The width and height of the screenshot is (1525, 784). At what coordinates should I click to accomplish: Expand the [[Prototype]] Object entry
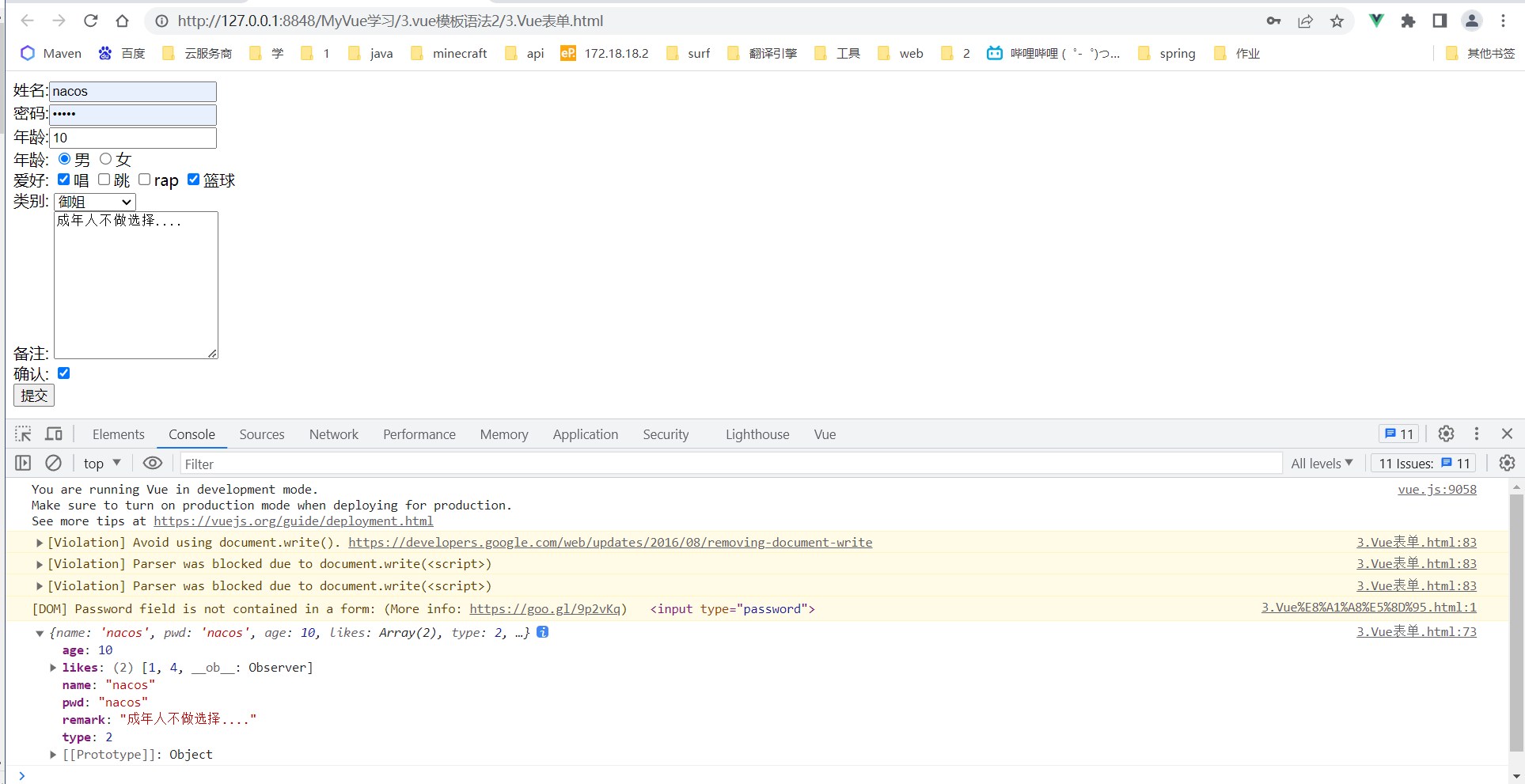point(53,755)
